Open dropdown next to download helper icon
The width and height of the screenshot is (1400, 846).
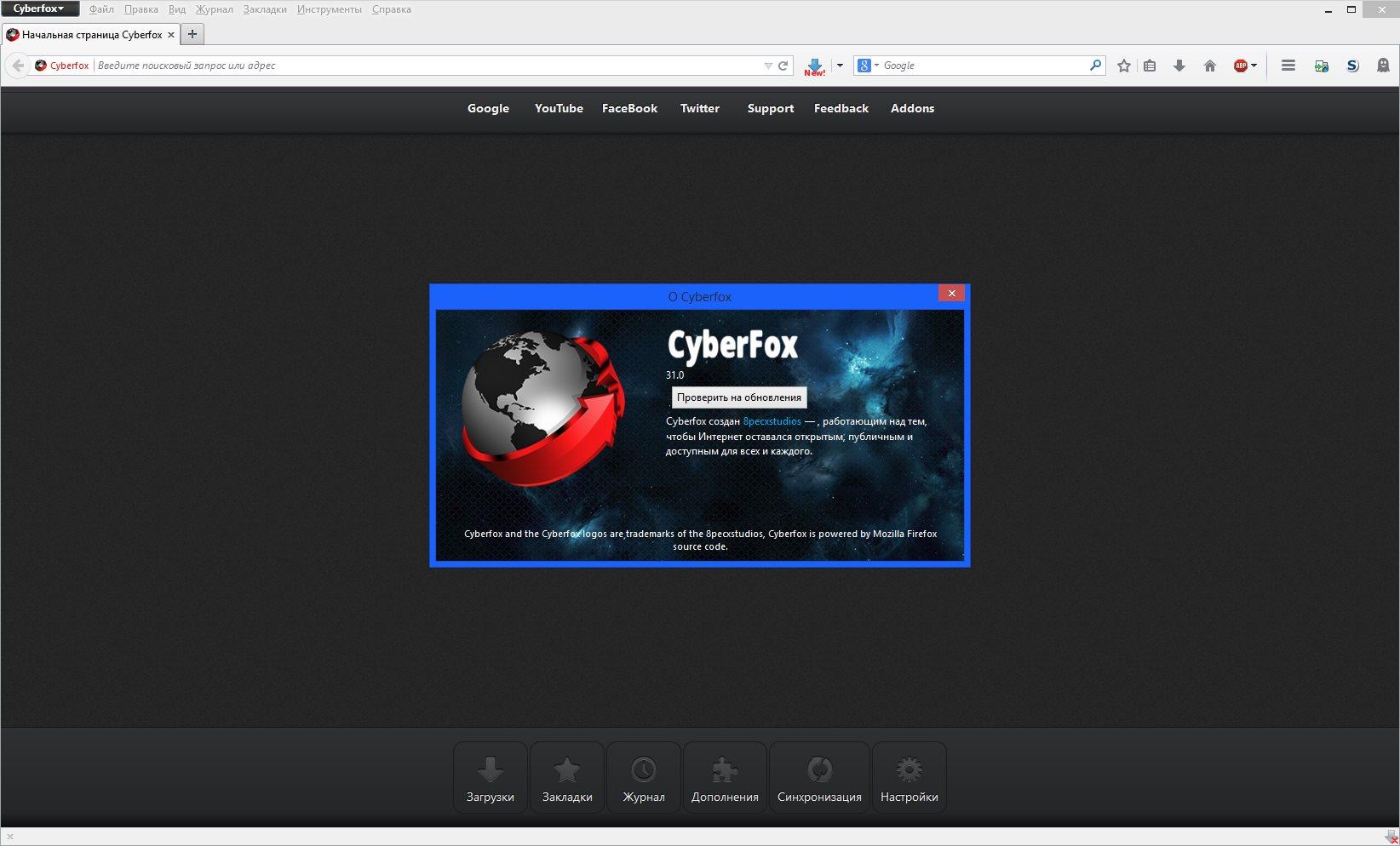point(840,66)
